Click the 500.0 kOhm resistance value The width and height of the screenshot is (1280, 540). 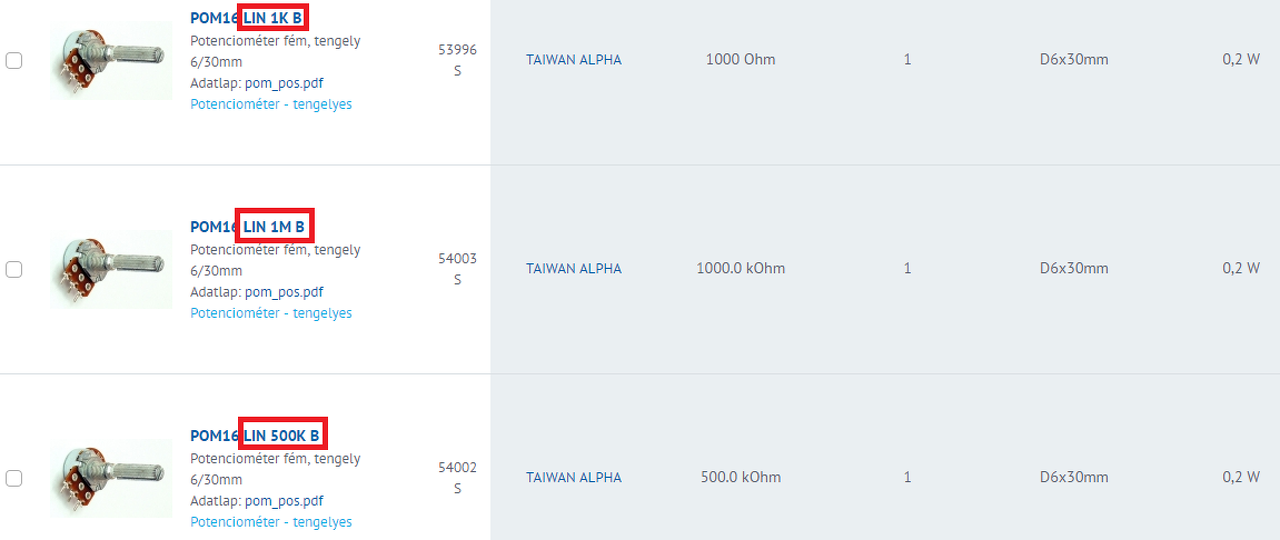741,478
